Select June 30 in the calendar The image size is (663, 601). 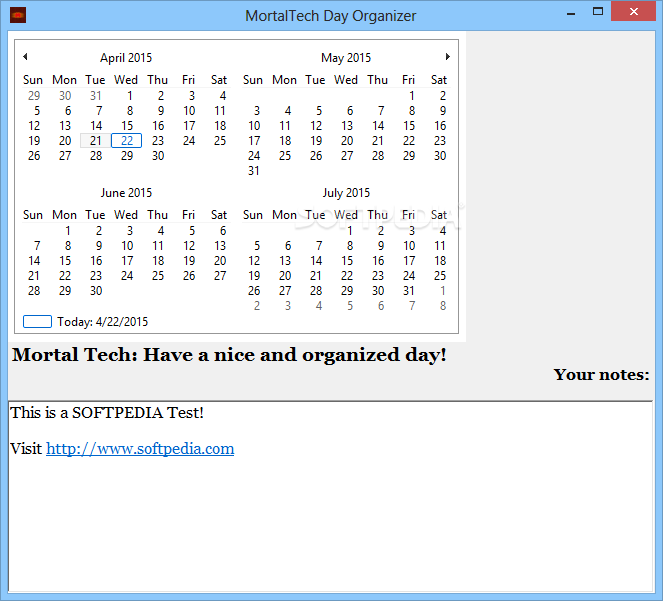click(96, 291)
